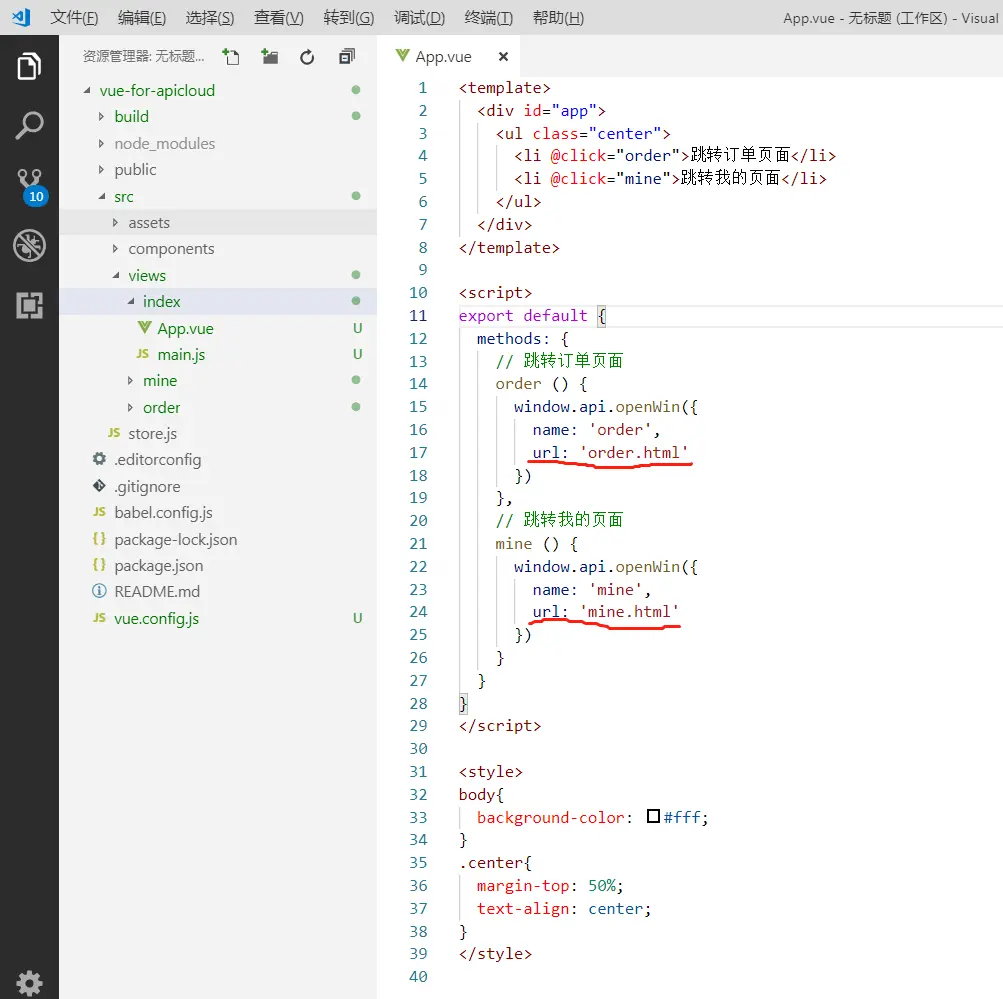The width and height of the screenshot is (1003, 999).
Task: Click Vue file icon beside App.vue in tree
Action: 145,327
